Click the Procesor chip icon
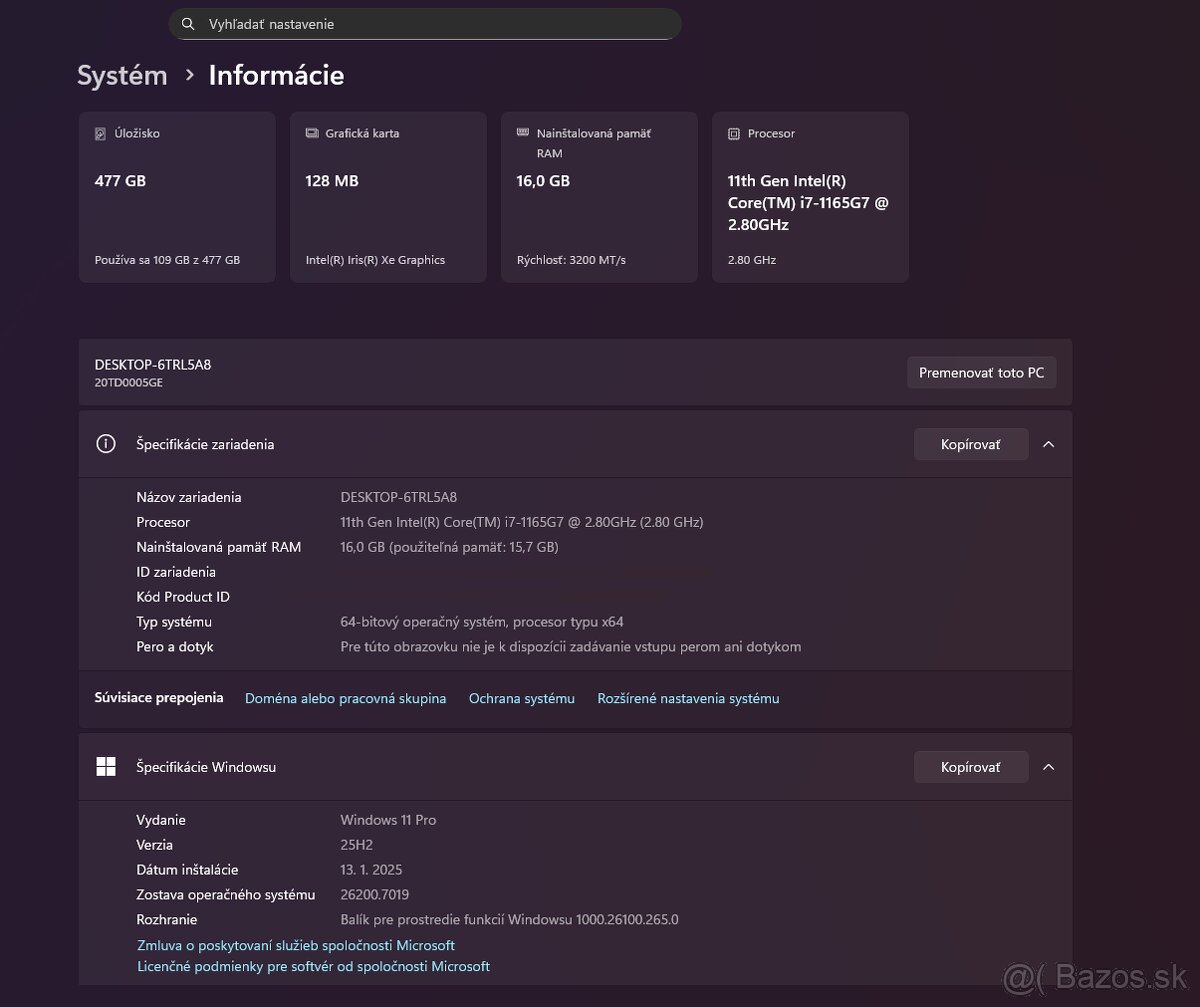This screenshot has height=1007, width=1200. pos(734,133)
